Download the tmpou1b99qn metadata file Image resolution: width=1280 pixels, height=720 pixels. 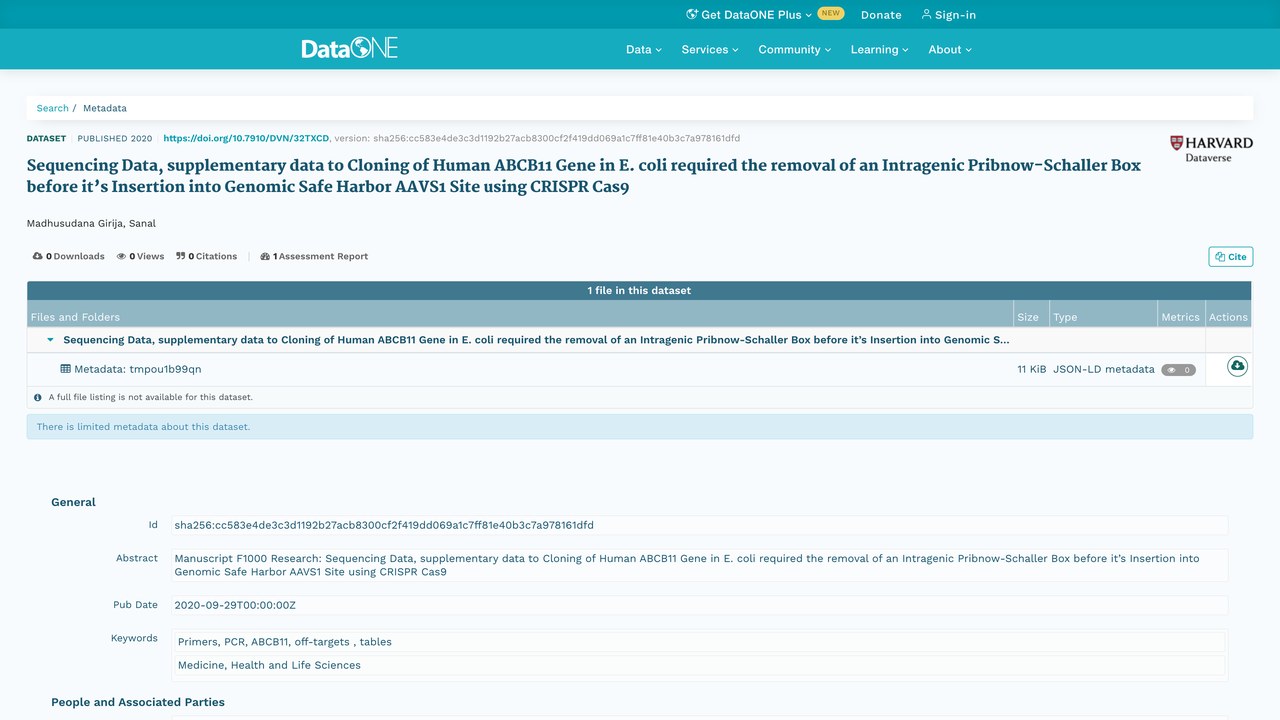click(x=1237, y=367)
